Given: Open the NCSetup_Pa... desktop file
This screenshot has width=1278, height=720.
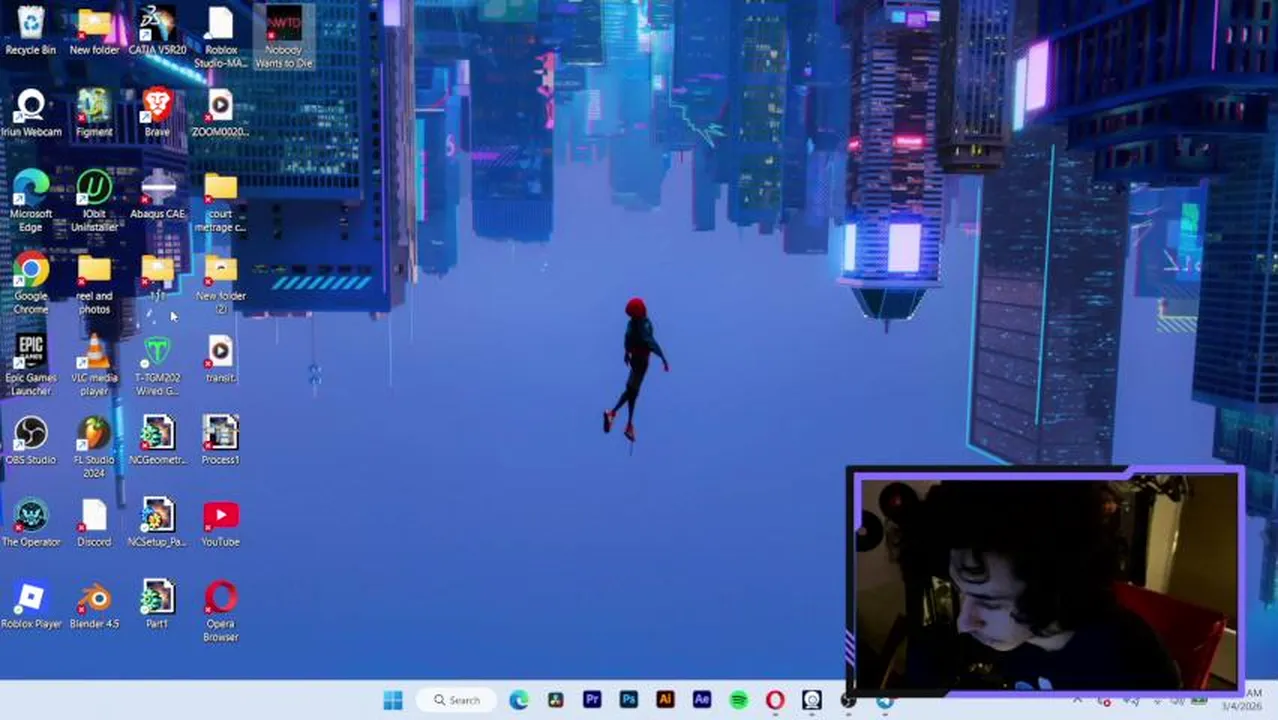Looking at the screenshot, I should pos(157,523).
